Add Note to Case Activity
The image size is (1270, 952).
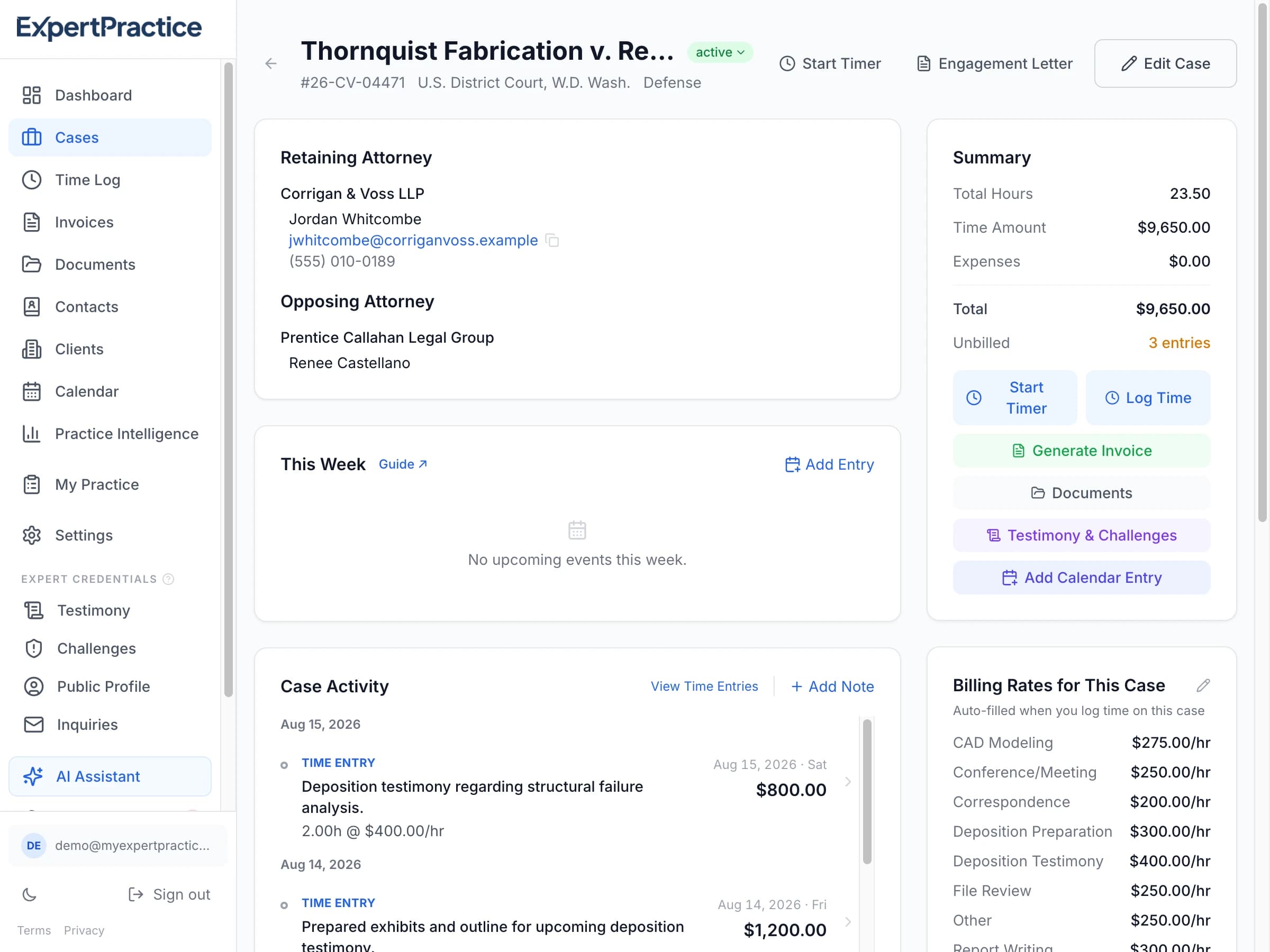point(832,686)
